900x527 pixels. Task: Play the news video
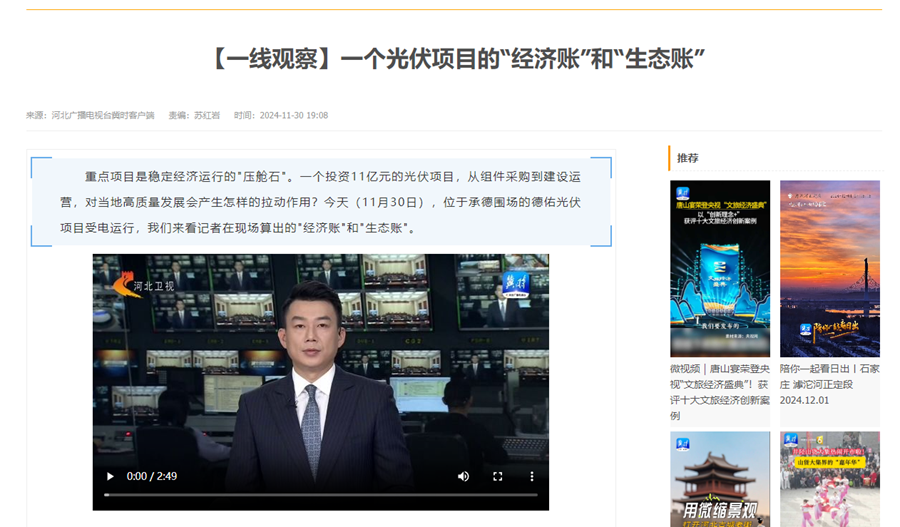pyautogui.click(x=110, y=477)
